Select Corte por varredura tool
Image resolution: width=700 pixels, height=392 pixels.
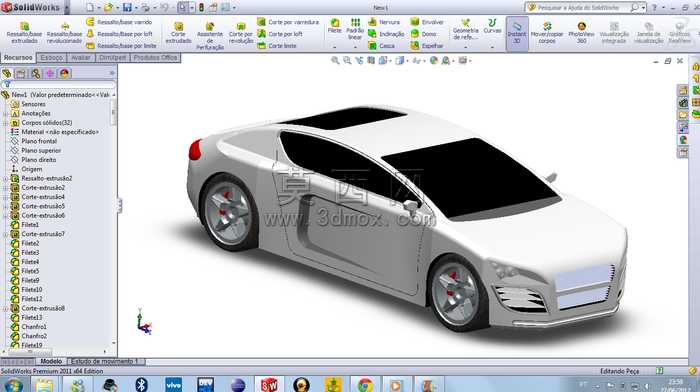[288, 22]
